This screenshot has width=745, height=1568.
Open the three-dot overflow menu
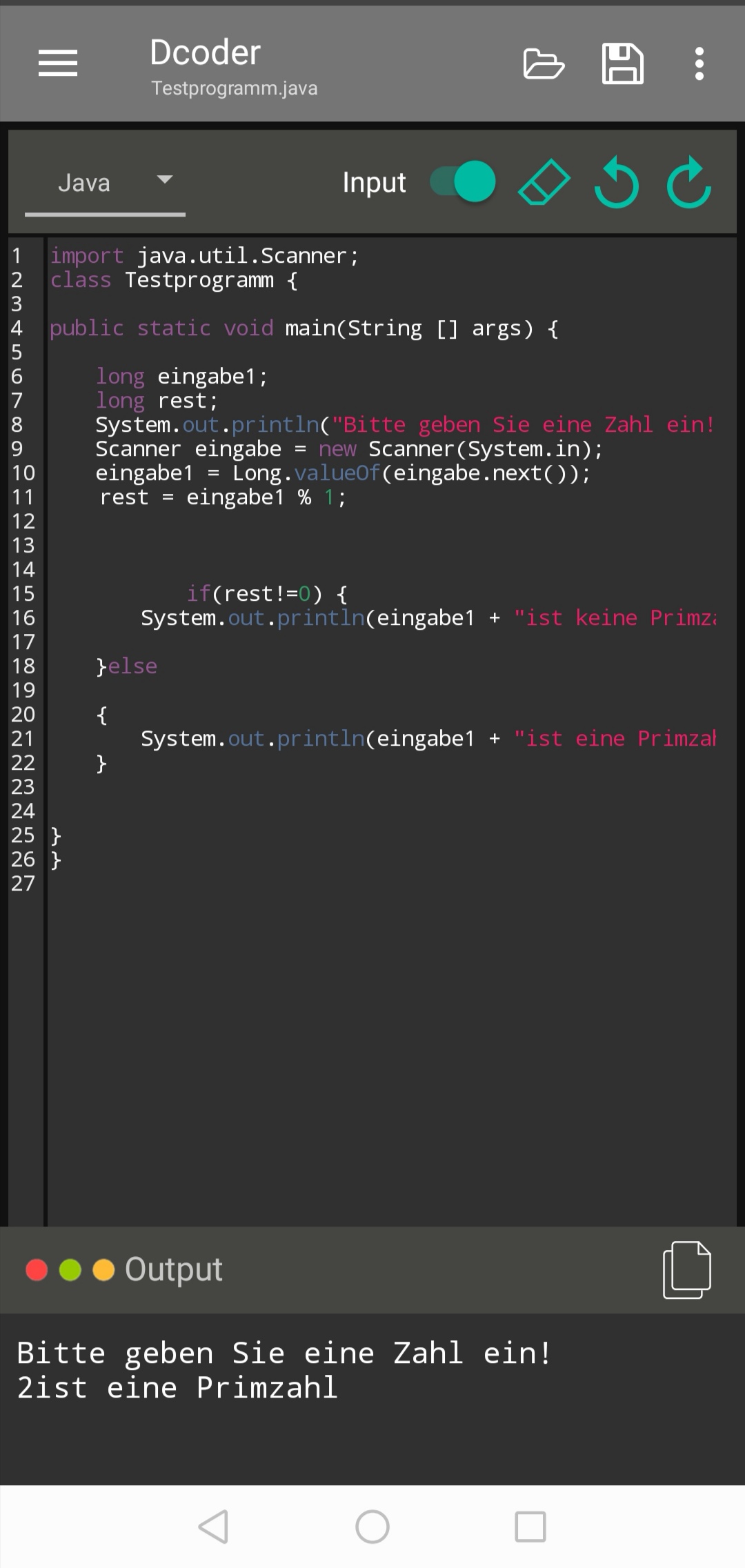click(x=699, y=63)
